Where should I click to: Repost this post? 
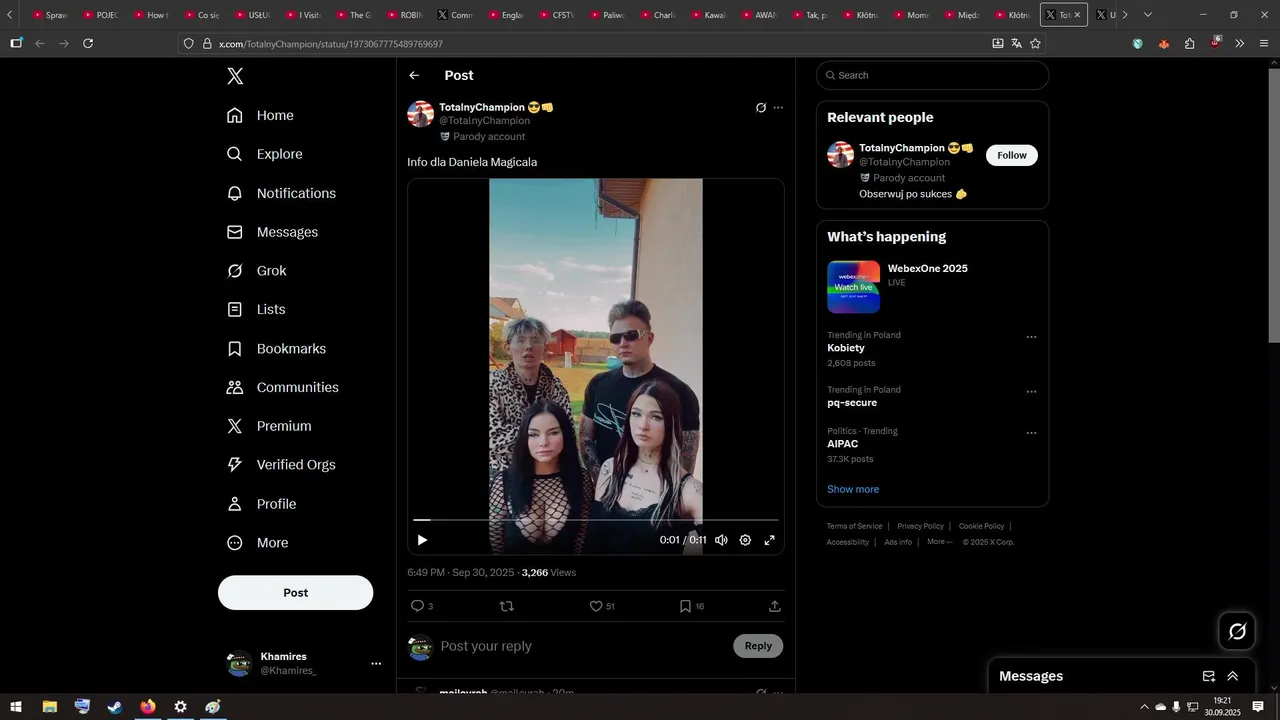pos(507,606)
